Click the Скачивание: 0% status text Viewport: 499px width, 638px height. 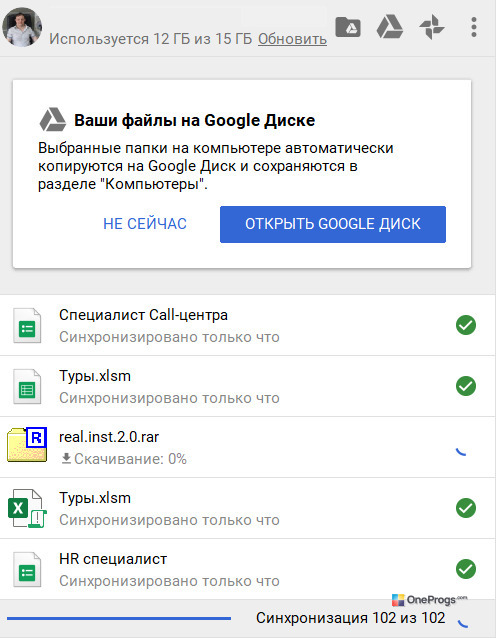130,459
